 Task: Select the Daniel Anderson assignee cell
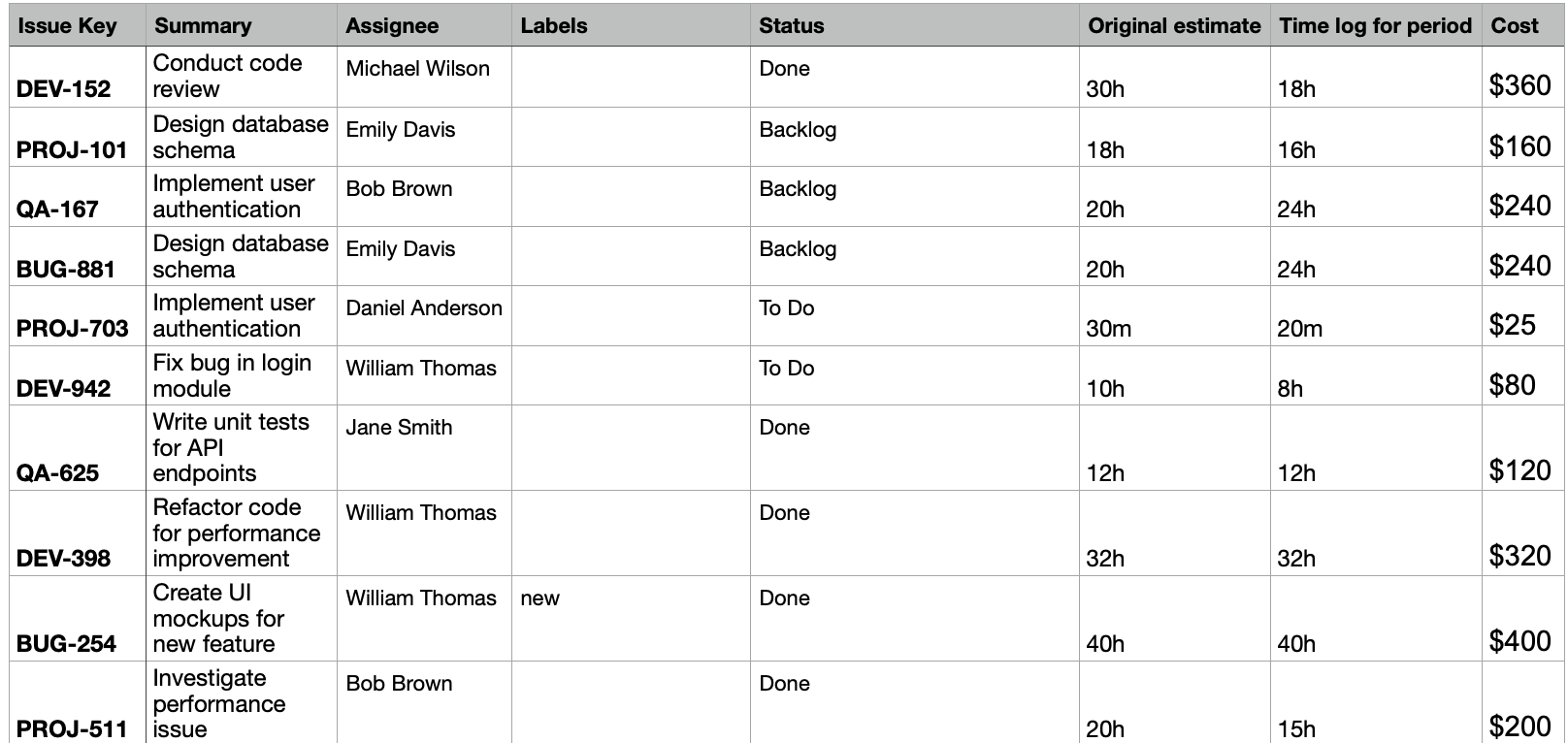424,308
